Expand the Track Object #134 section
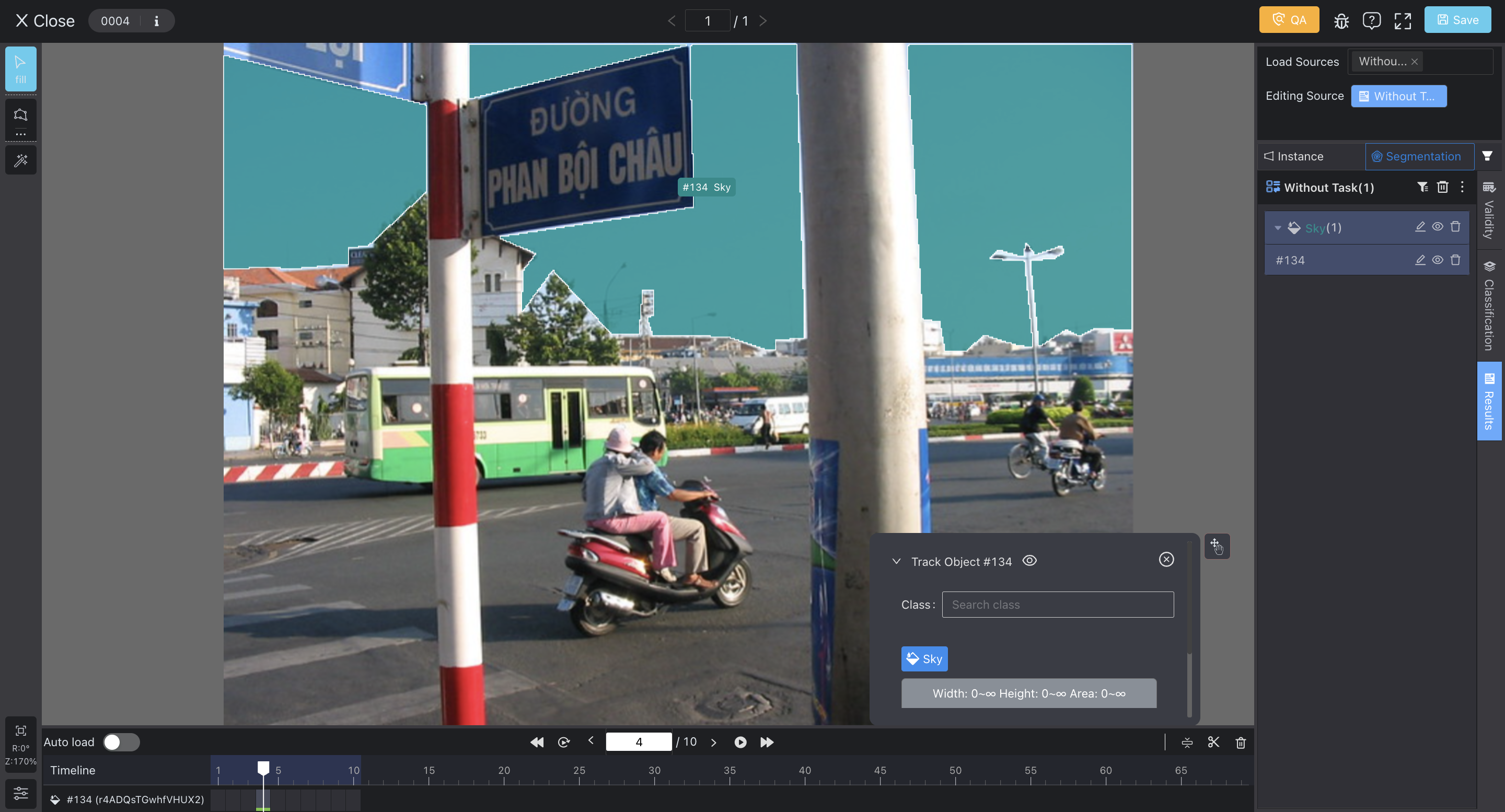Screen dimensions: 1505x812 (x=894, y=560)
